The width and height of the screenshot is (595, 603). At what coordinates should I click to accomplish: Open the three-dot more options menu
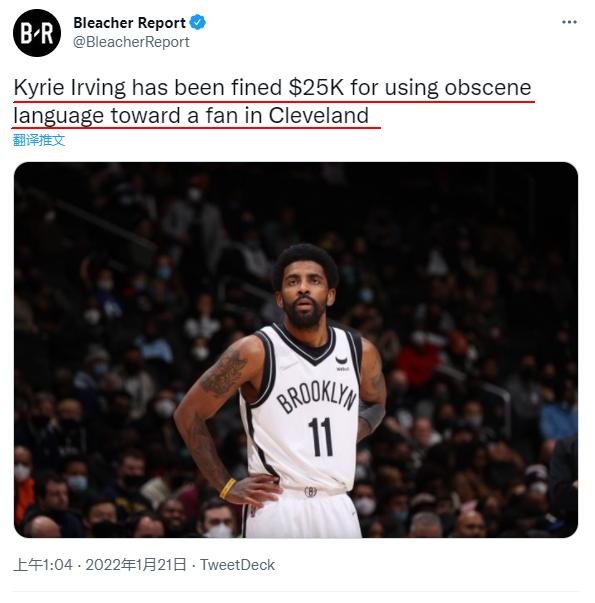[x=569, y=22]
